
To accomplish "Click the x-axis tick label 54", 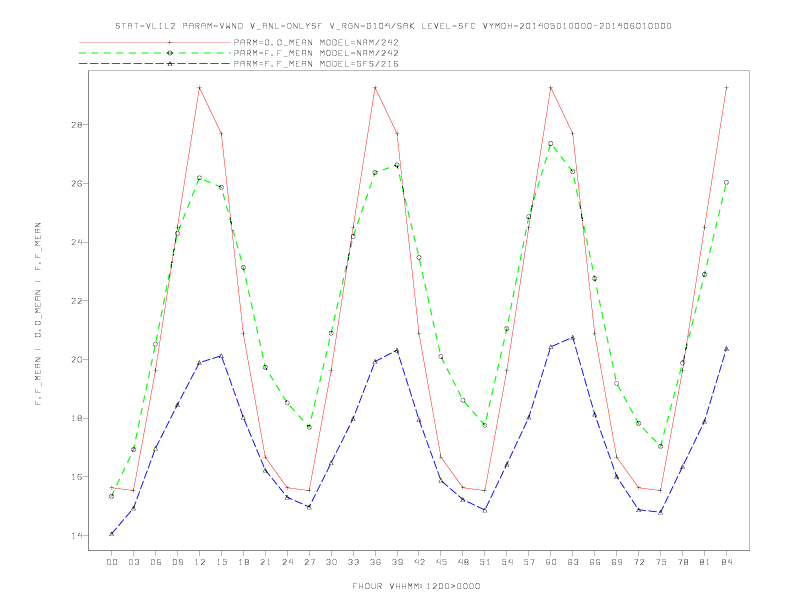I will [x=507, y=562].
